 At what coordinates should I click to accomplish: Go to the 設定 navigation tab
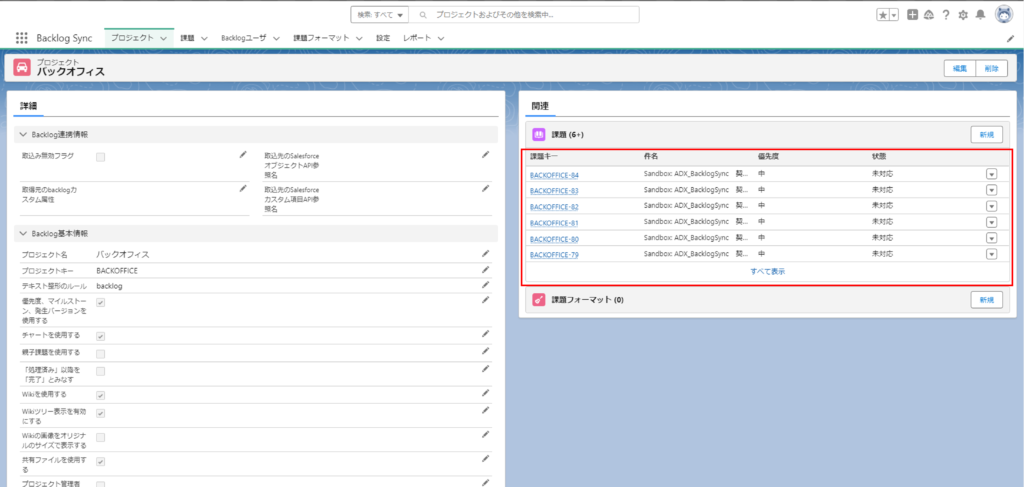(383, 38)
